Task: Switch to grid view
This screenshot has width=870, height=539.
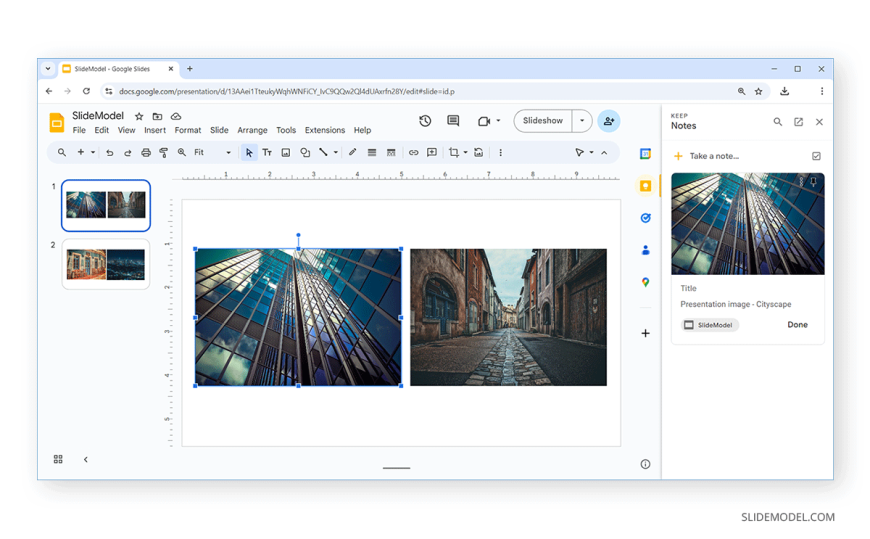Action: [58, 459]
